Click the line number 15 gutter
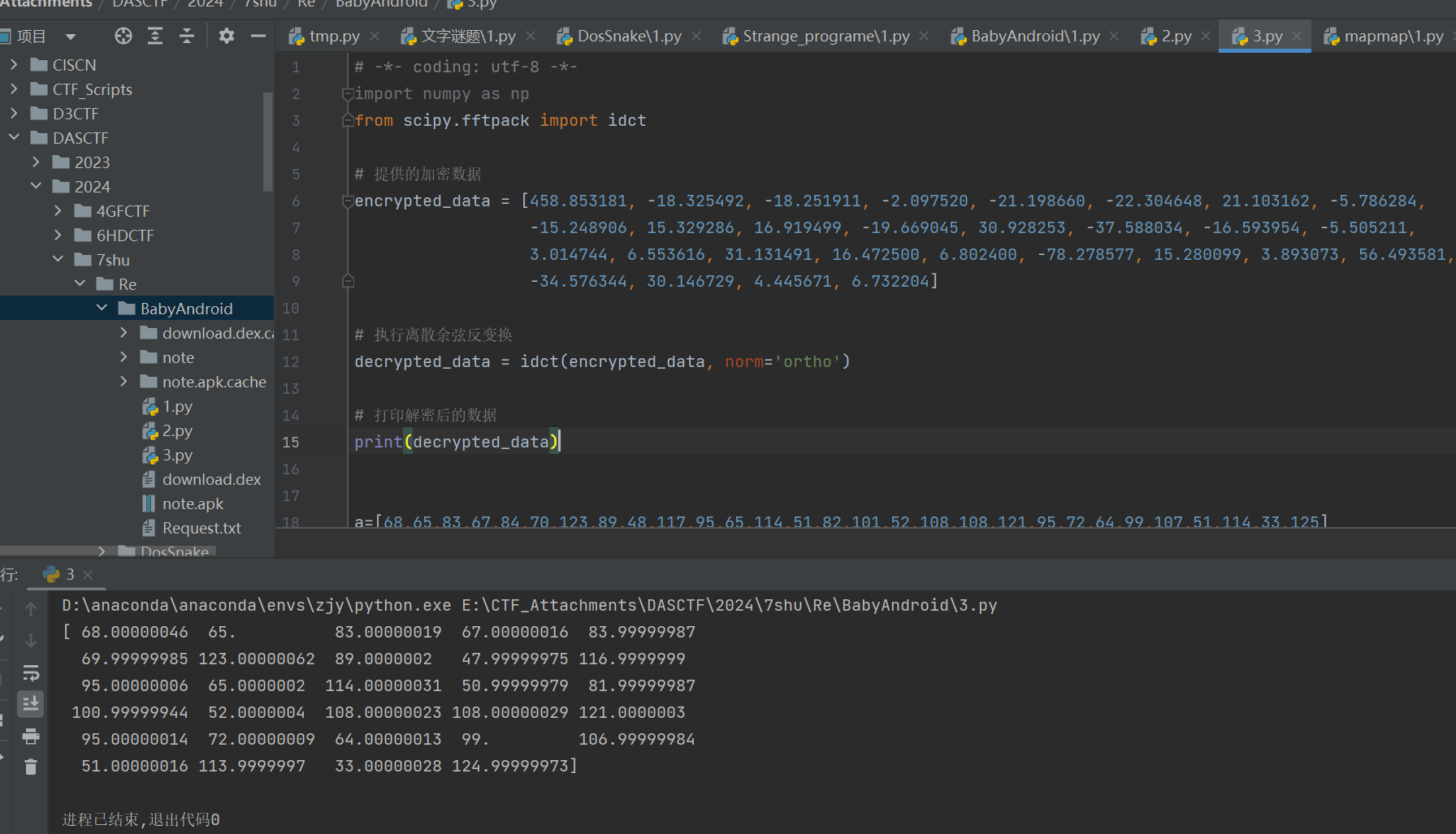Viewport: 1456px width, 834px height. (x=291, y=442)
